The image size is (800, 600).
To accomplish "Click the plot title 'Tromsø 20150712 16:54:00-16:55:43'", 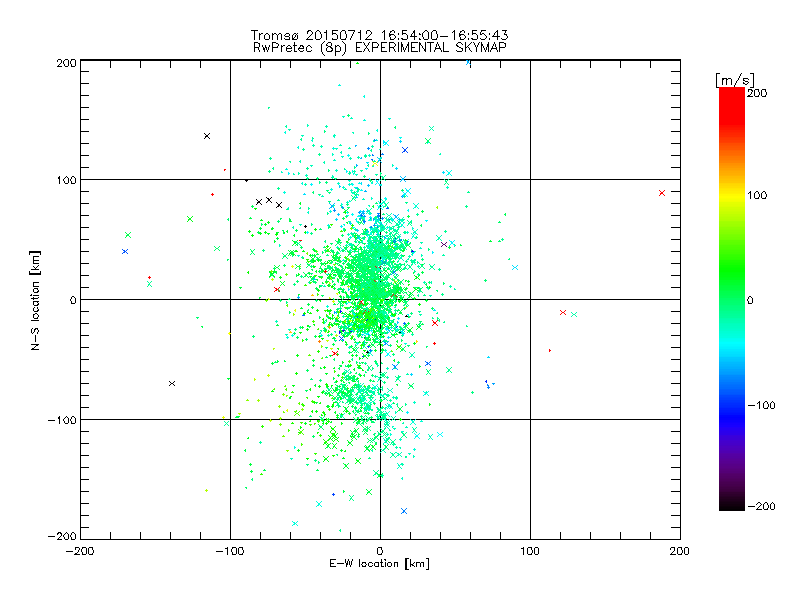I will (x=380, y=35).
